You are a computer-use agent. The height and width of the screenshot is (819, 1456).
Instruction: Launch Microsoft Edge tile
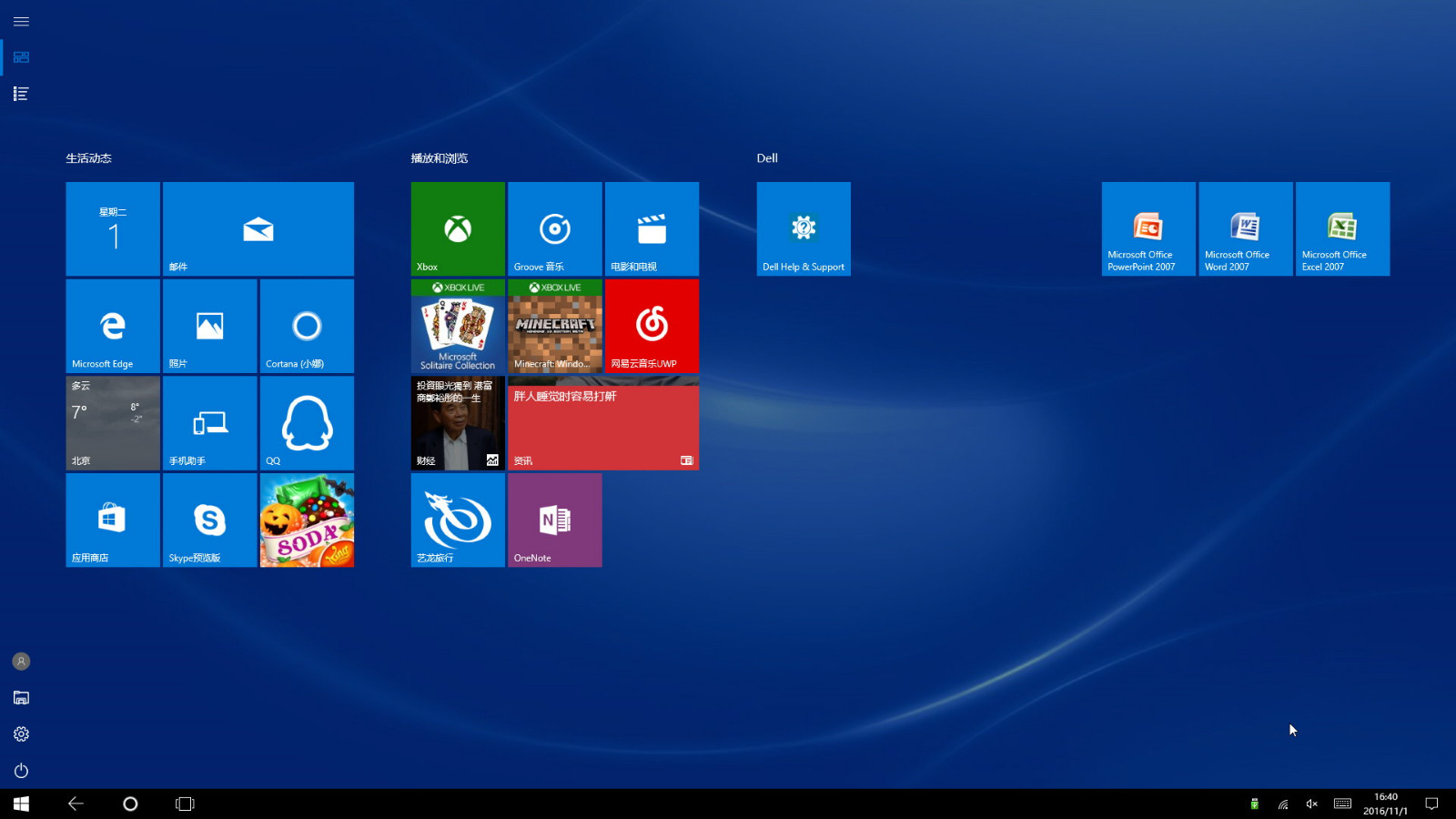tap(113, 326)
